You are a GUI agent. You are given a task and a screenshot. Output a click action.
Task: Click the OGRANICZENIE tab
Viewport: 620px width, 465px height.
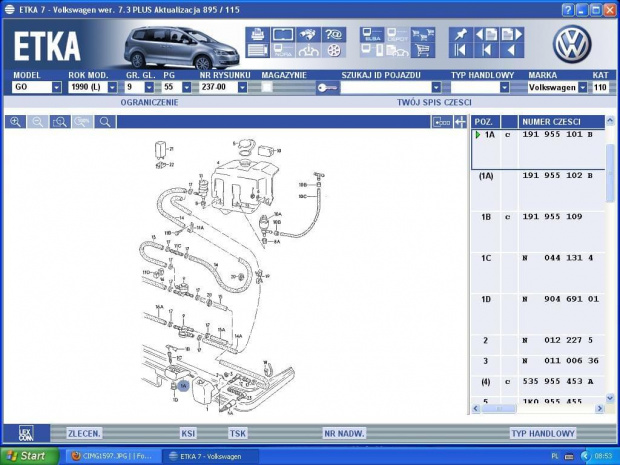click(149, 102)
